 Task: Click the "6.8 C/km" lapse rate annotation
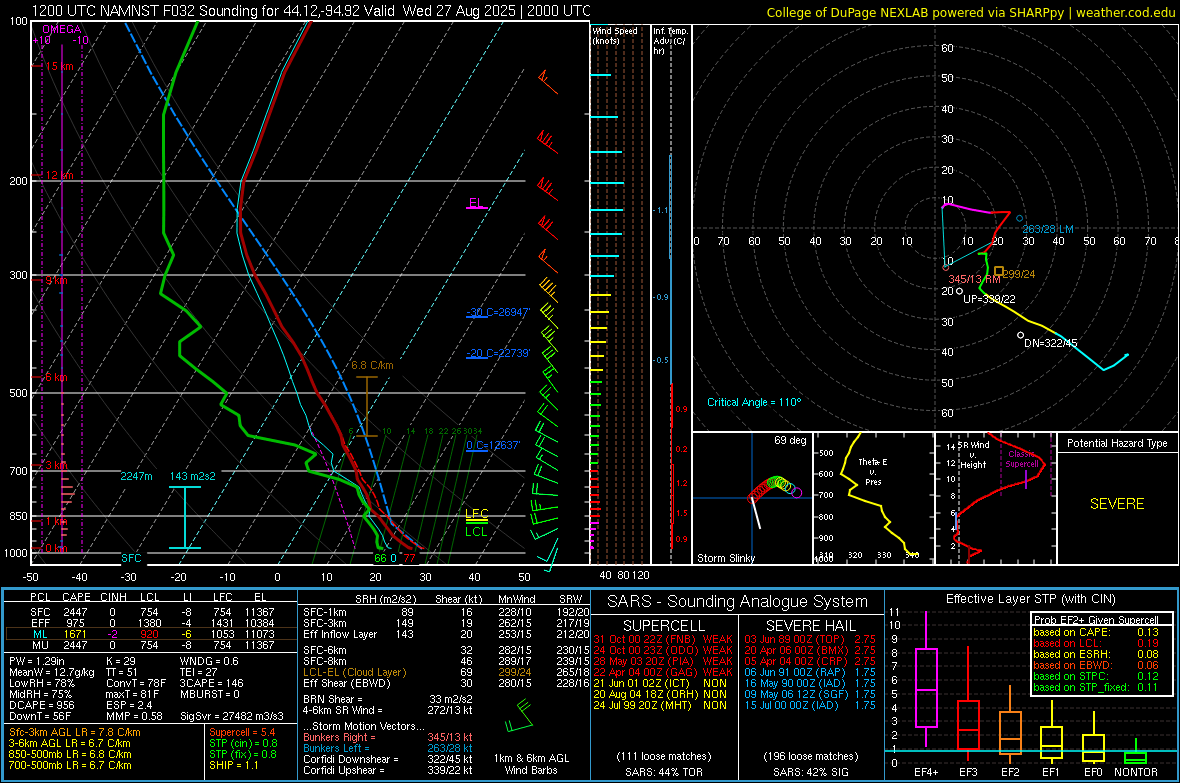click(373, 365)
